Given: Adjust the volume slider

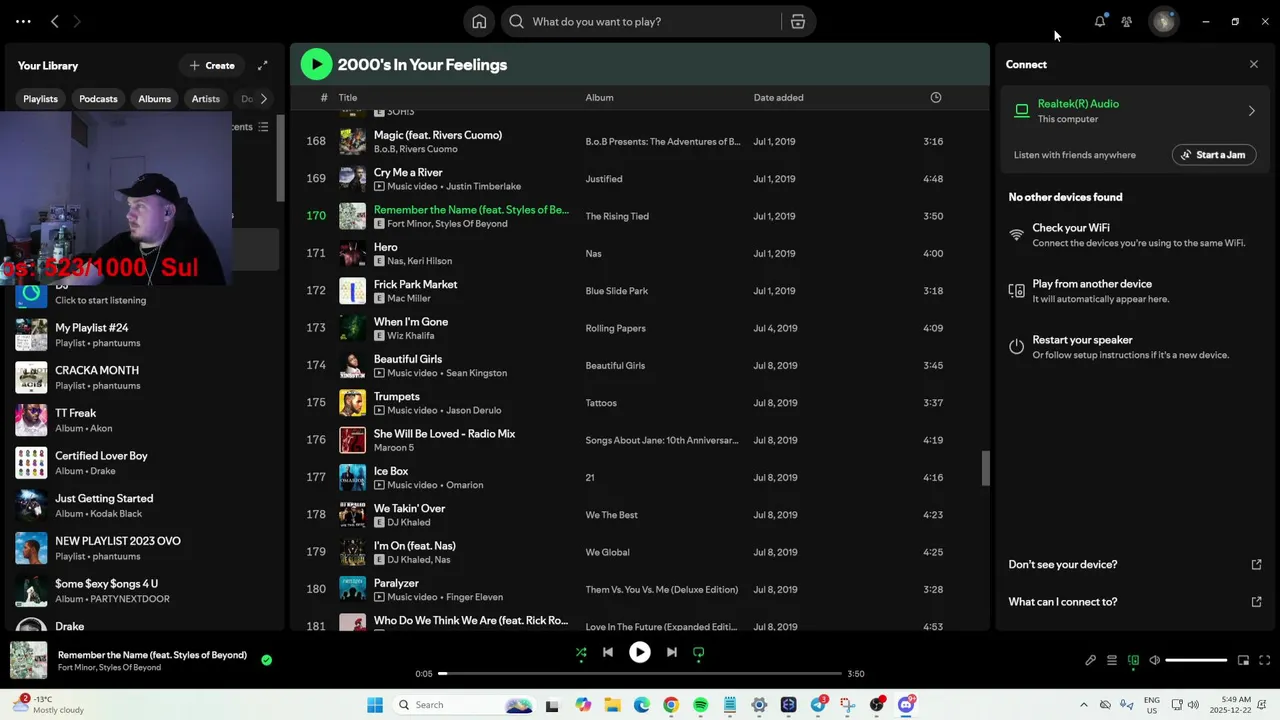Looking at the screenshot, I should 1196,660.
